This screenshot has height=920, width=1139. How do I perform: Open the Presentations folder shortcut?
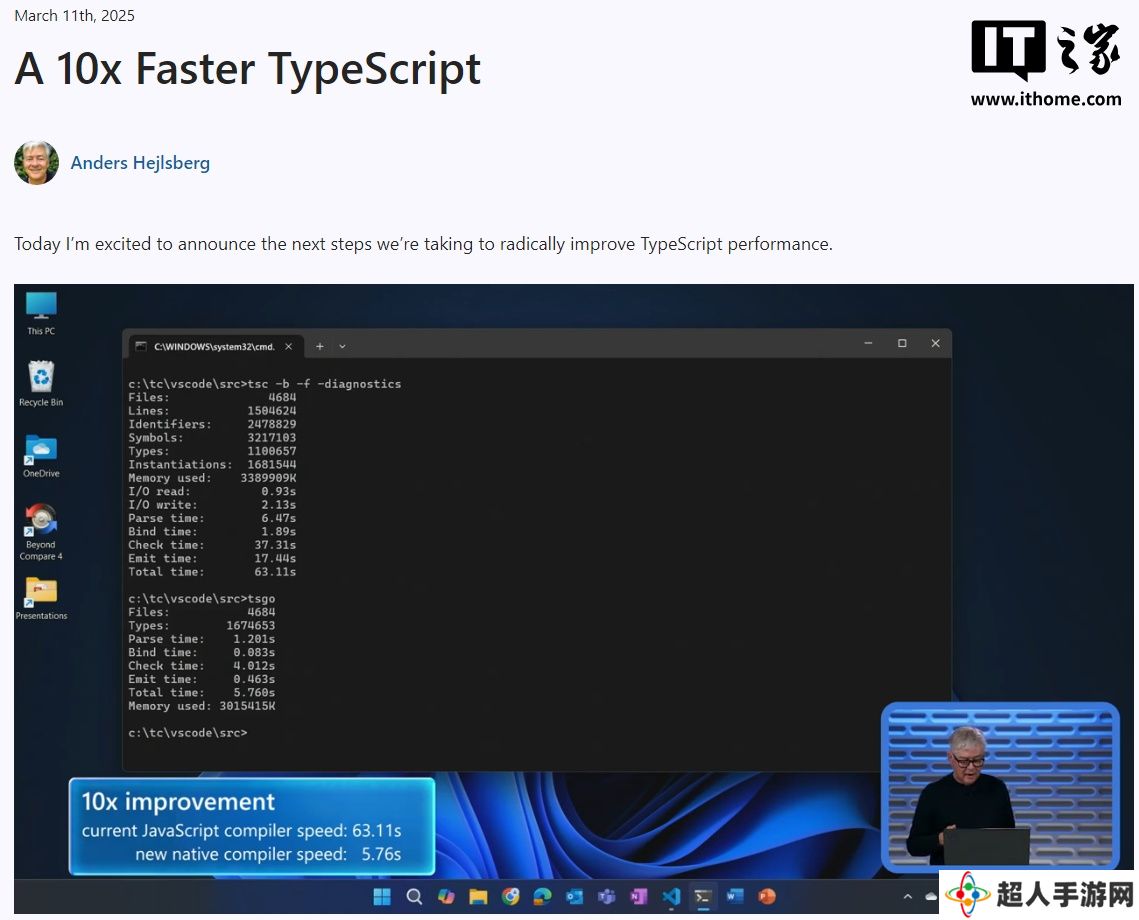[41, 598]
